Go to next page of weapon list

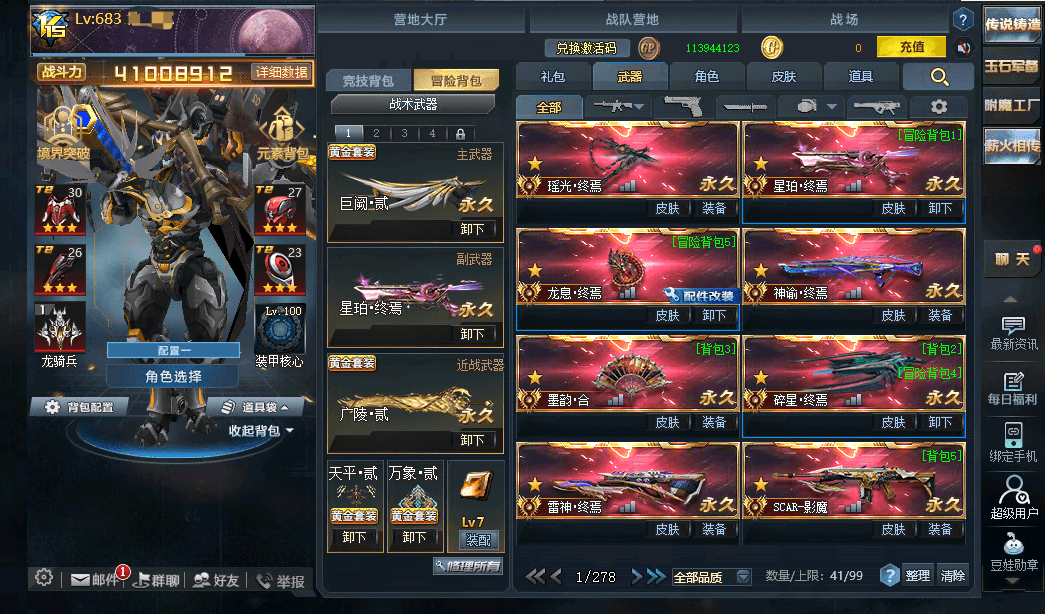[637, 577]
